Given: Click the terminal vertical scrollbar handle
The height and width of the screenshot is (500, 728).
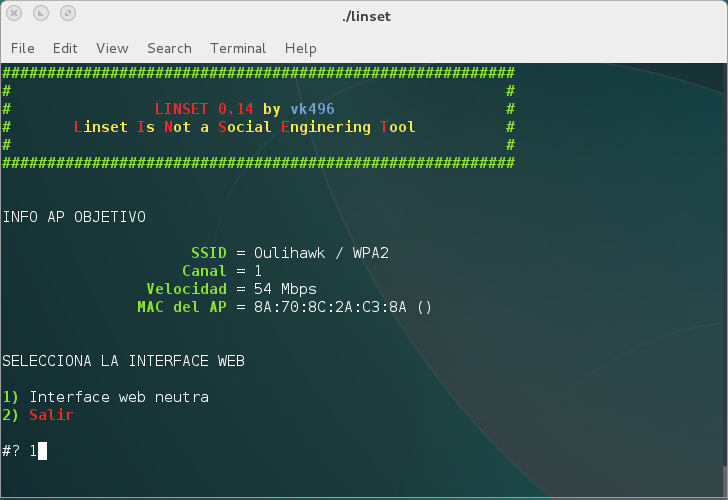Looking at the screenshot, I should [x=725, y=481].
